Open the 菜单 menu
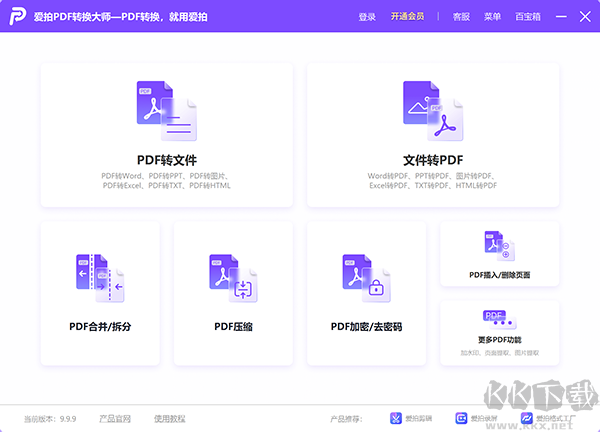 click(x=492, y=17)
